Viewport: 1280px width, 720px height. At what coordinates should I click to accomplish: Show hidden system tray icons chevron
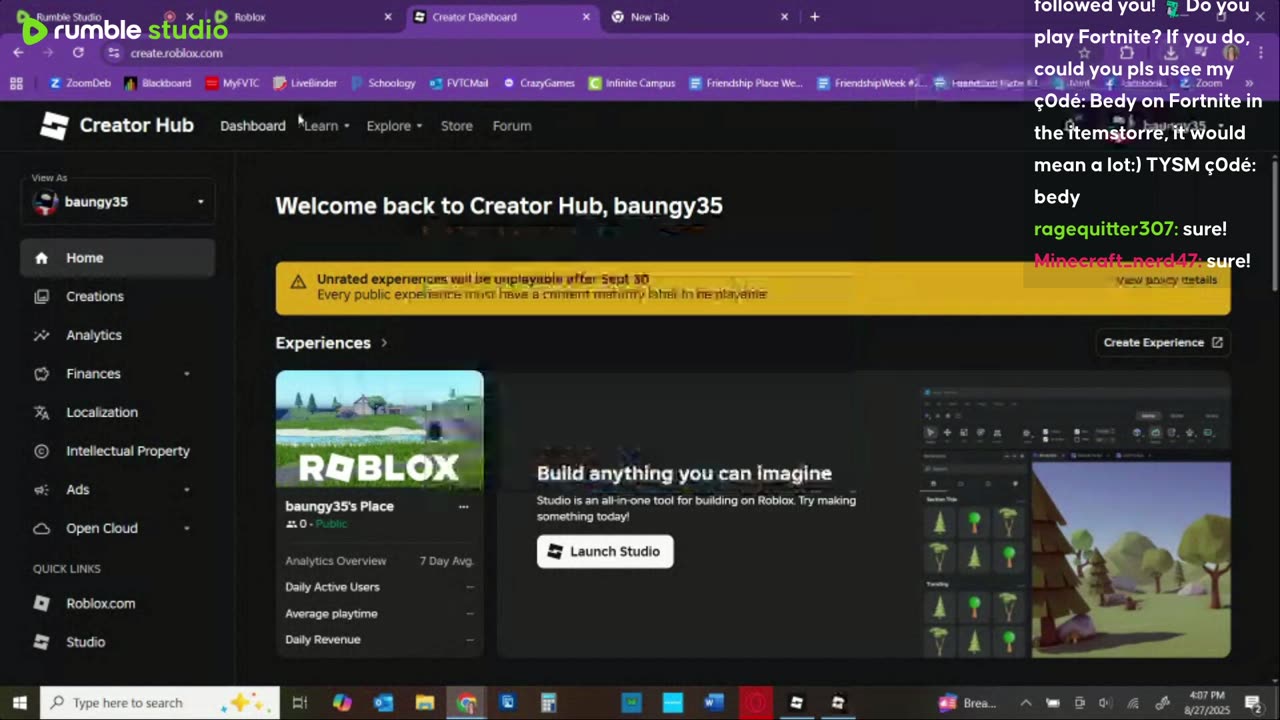1026,703
